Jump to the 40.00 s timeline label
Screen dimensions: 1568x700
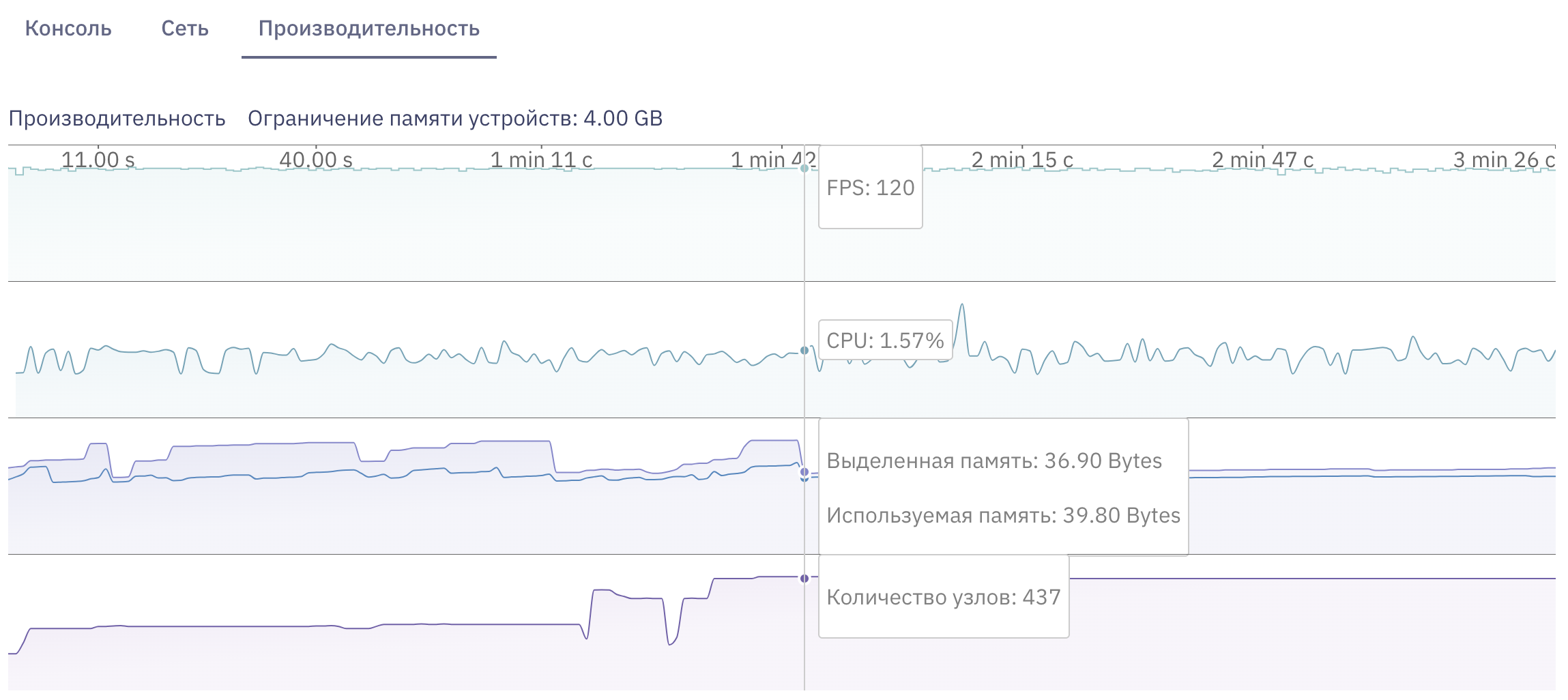pyautogui.click(x=316, y=160)
